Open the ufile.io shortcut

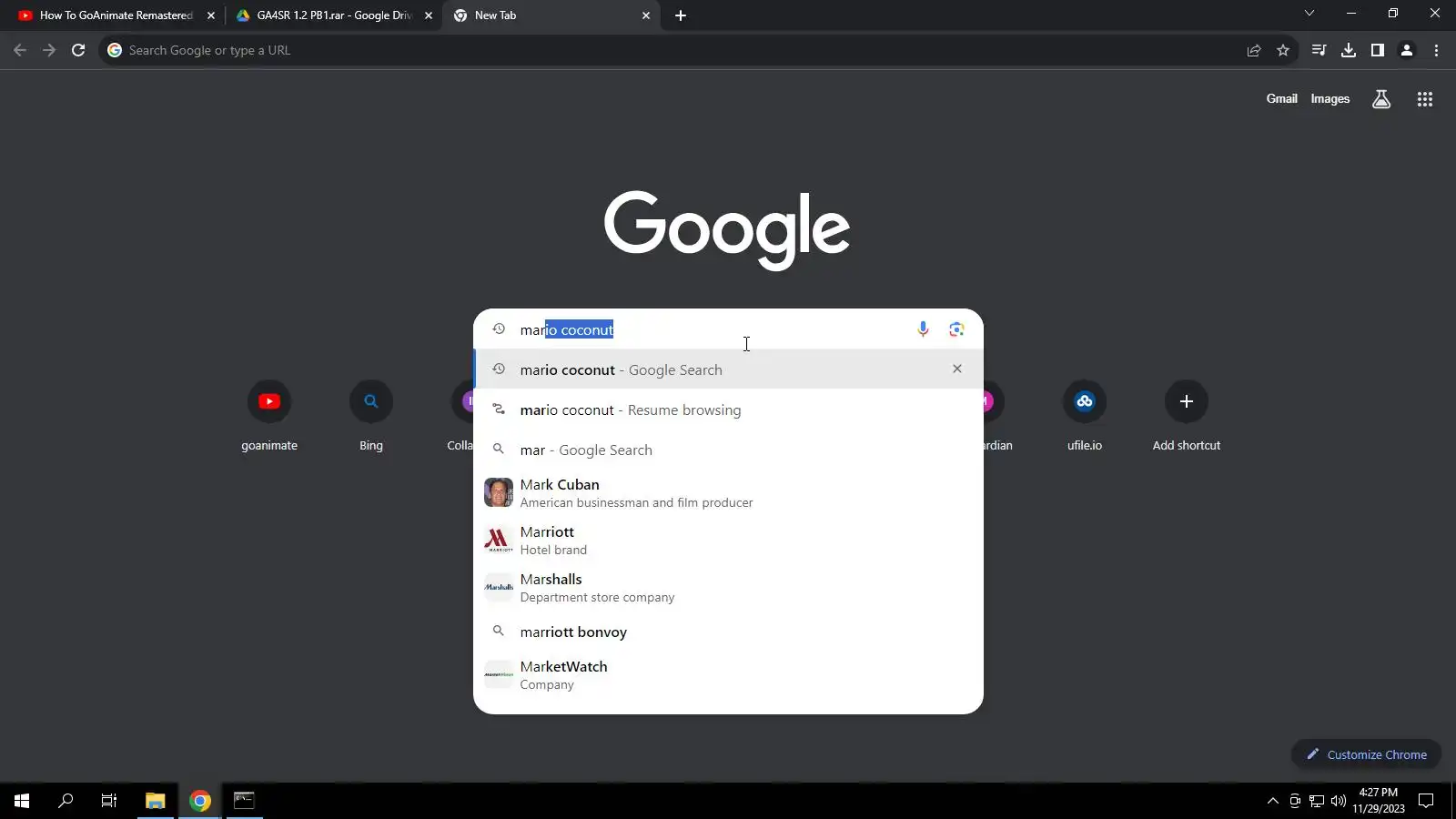(x=1085, y=417)
